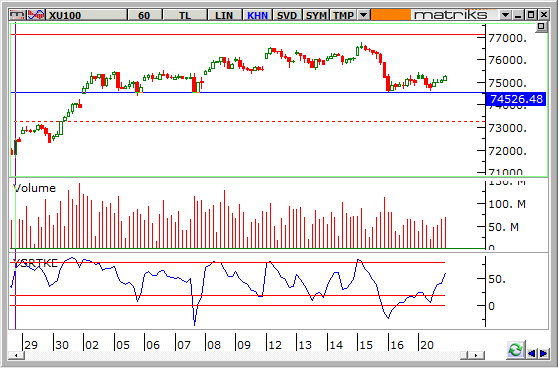Click the 05 date label
The height and width of the screenshot is (368, 558).
point(122,345)
